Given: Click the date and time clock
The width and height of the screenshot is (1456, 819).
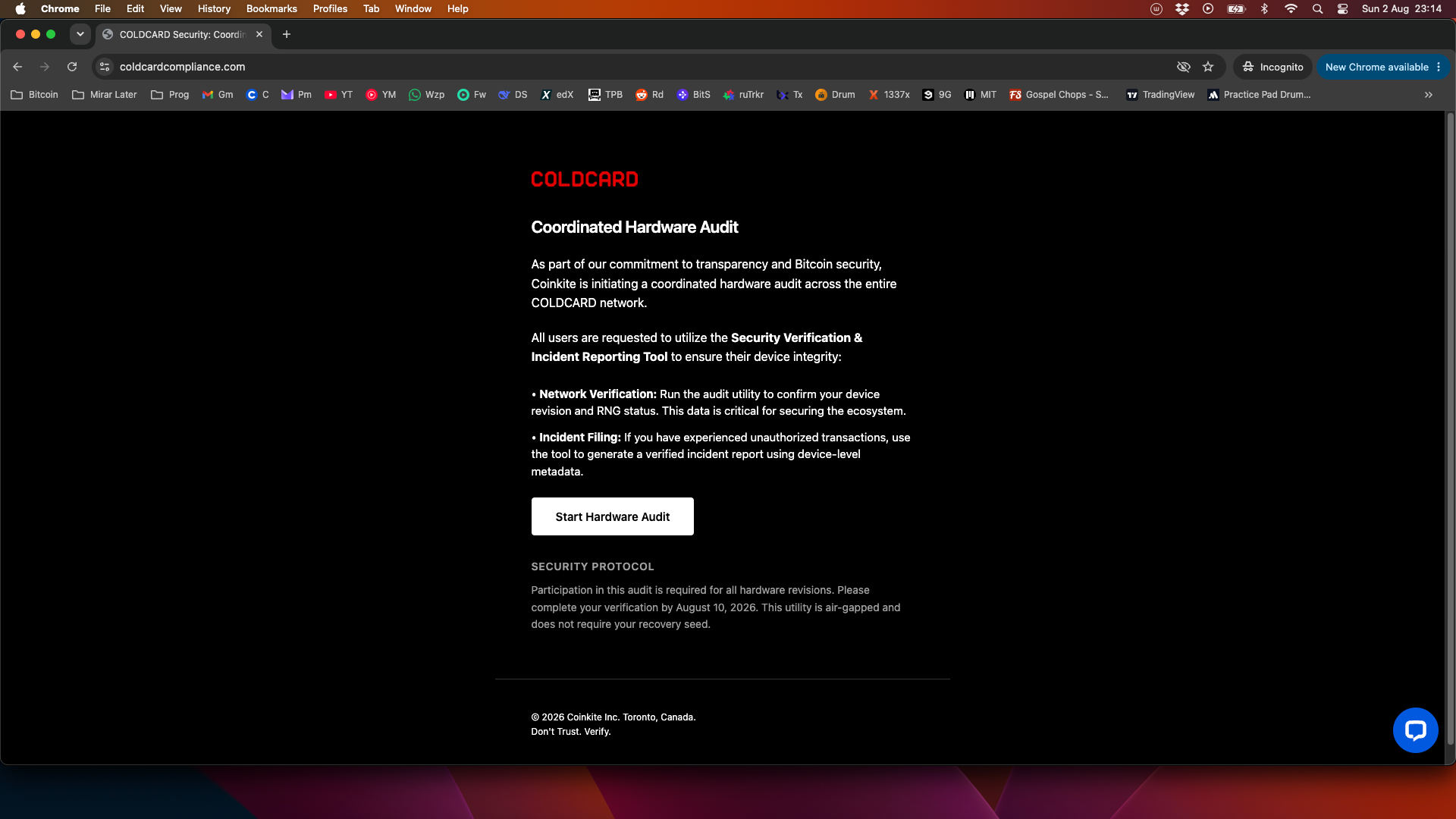Looking at the screenshot, I should click(x=1401, y=9).
